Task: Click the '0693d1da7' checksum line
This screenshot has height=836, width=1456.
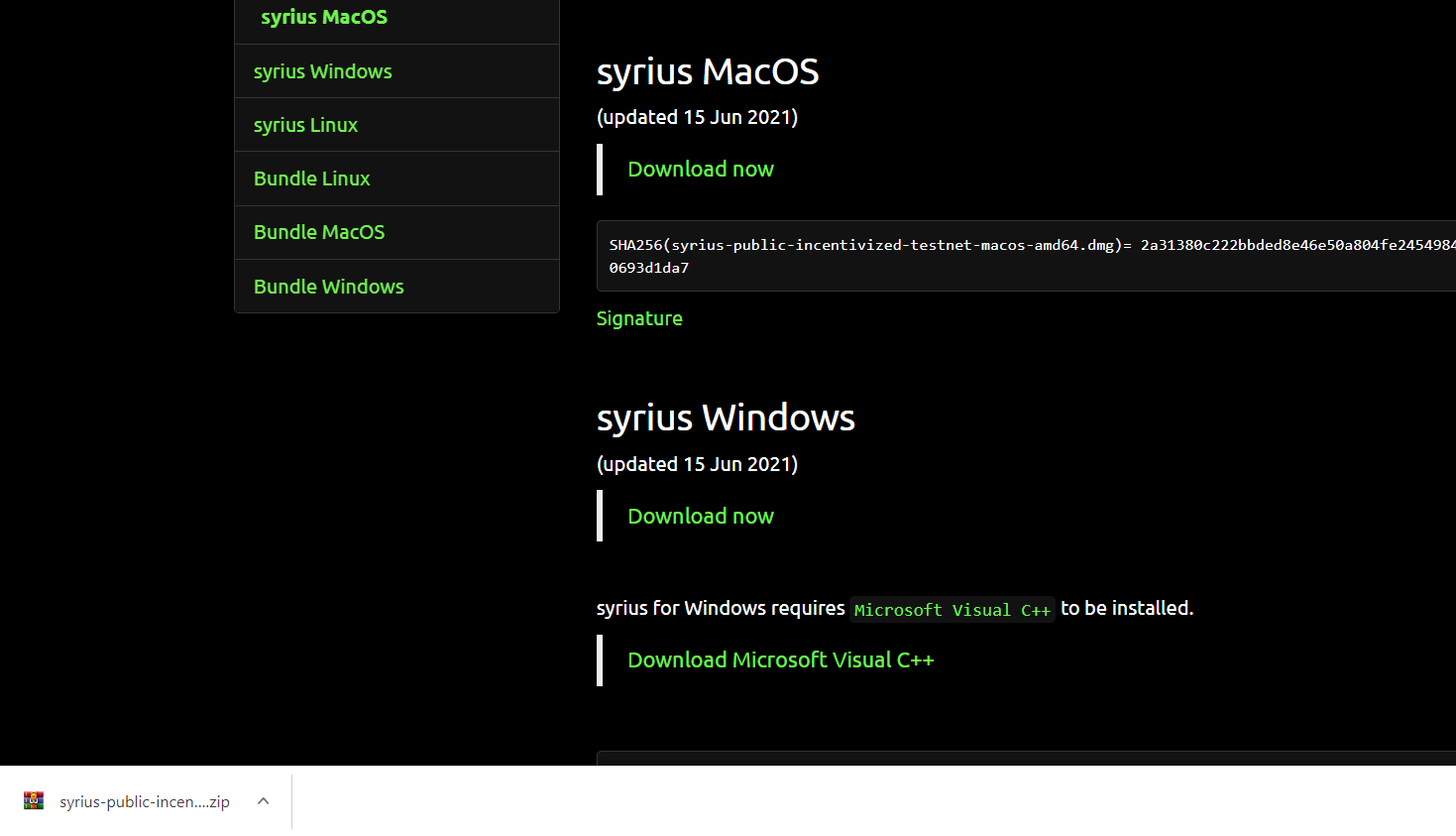Action: click(649, 268)
